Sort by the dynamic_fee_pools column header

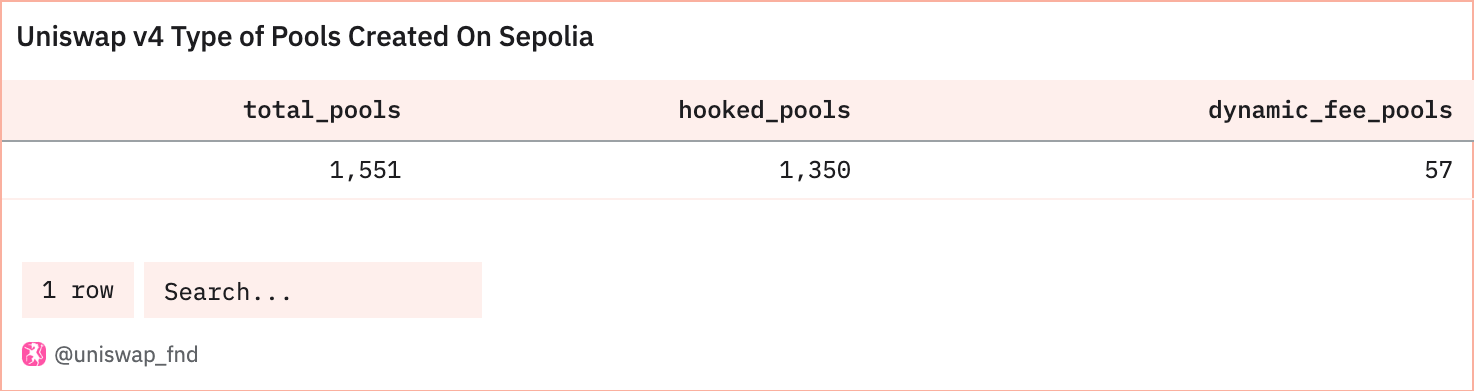[x=1330, y=111]
